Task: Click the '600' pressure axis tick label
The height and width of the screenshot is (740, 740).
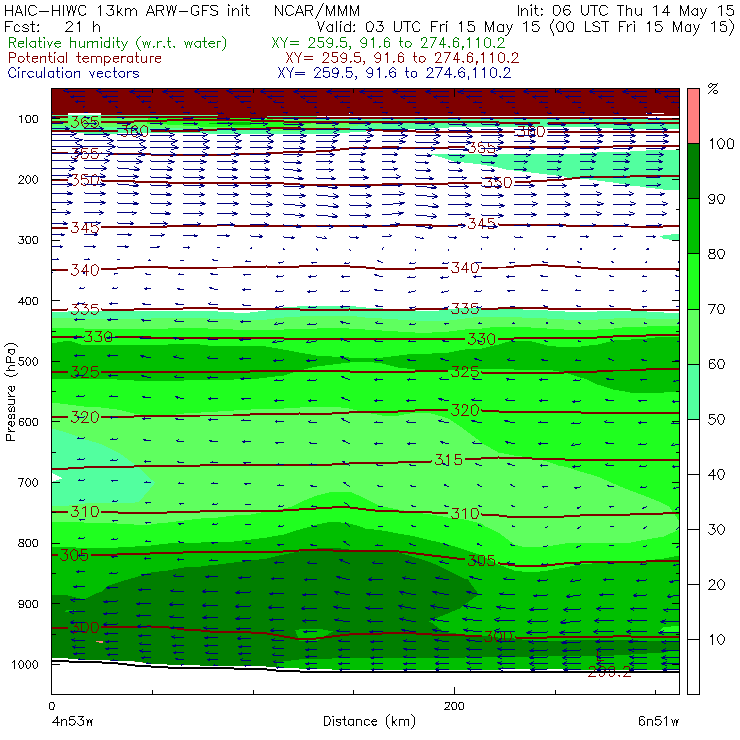Action: tap(28, 422)
